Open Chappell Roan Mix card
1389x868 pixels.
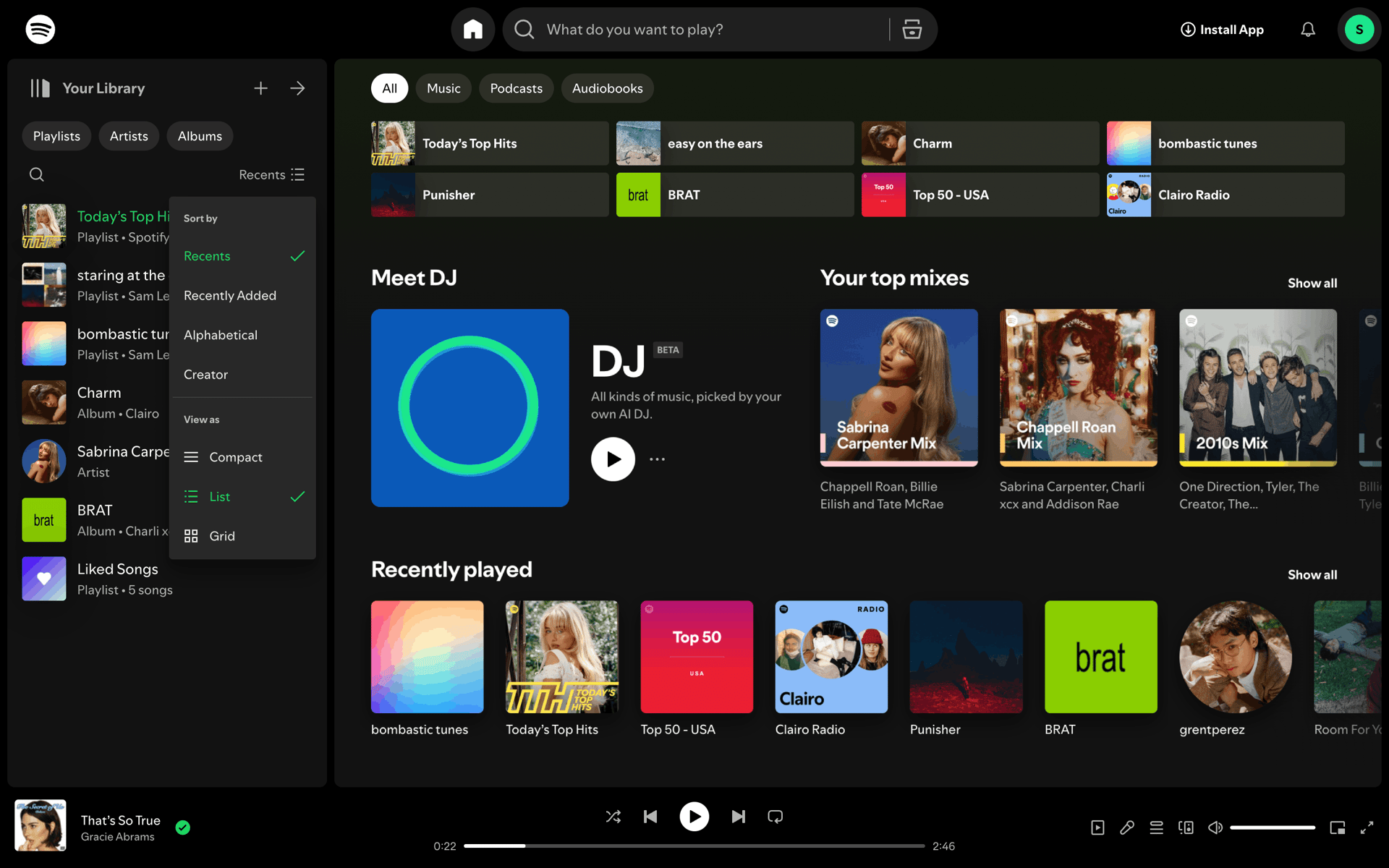[x=1079, y=412]
